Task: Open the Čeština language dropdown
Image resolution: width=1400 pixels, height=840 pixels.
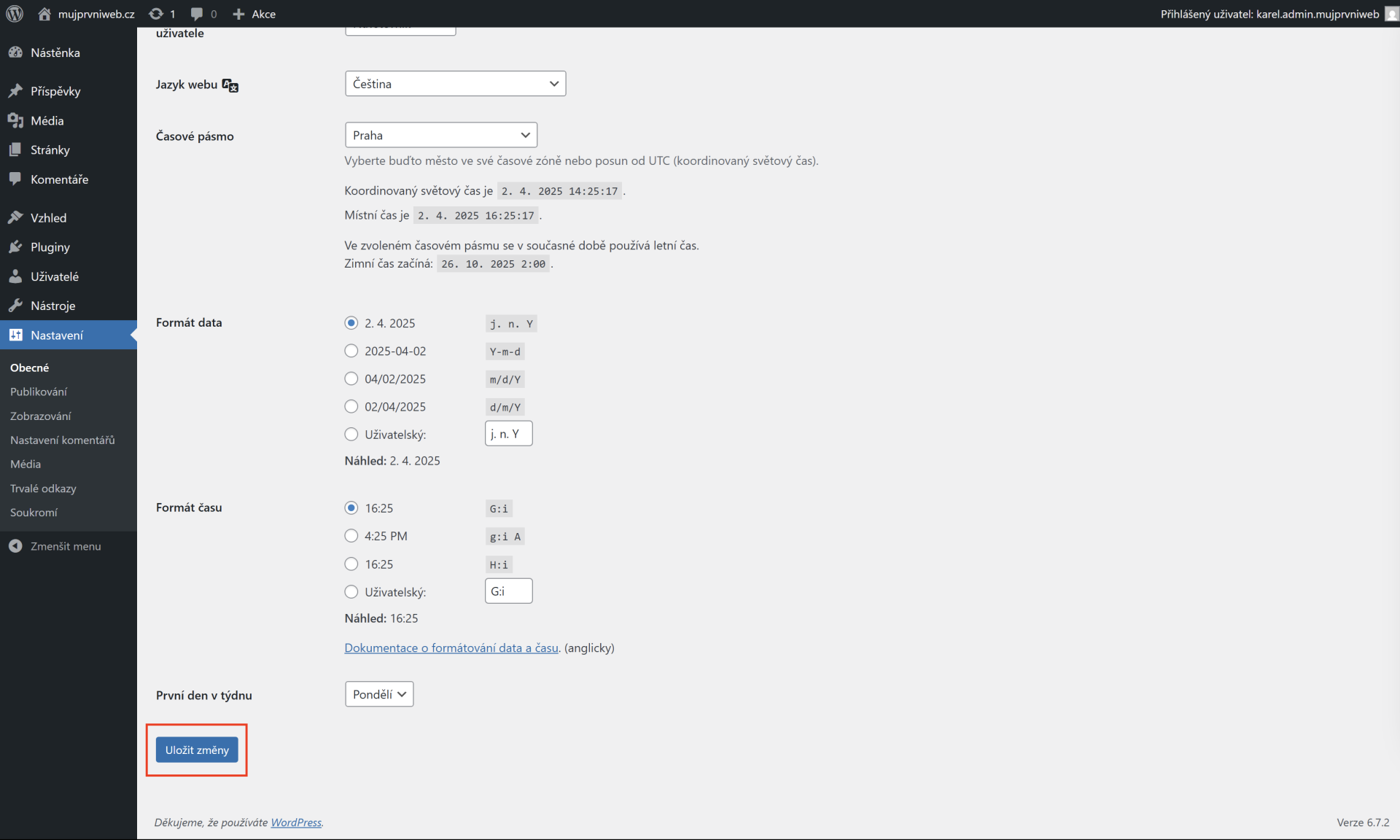Action: [x=455, y=83]
